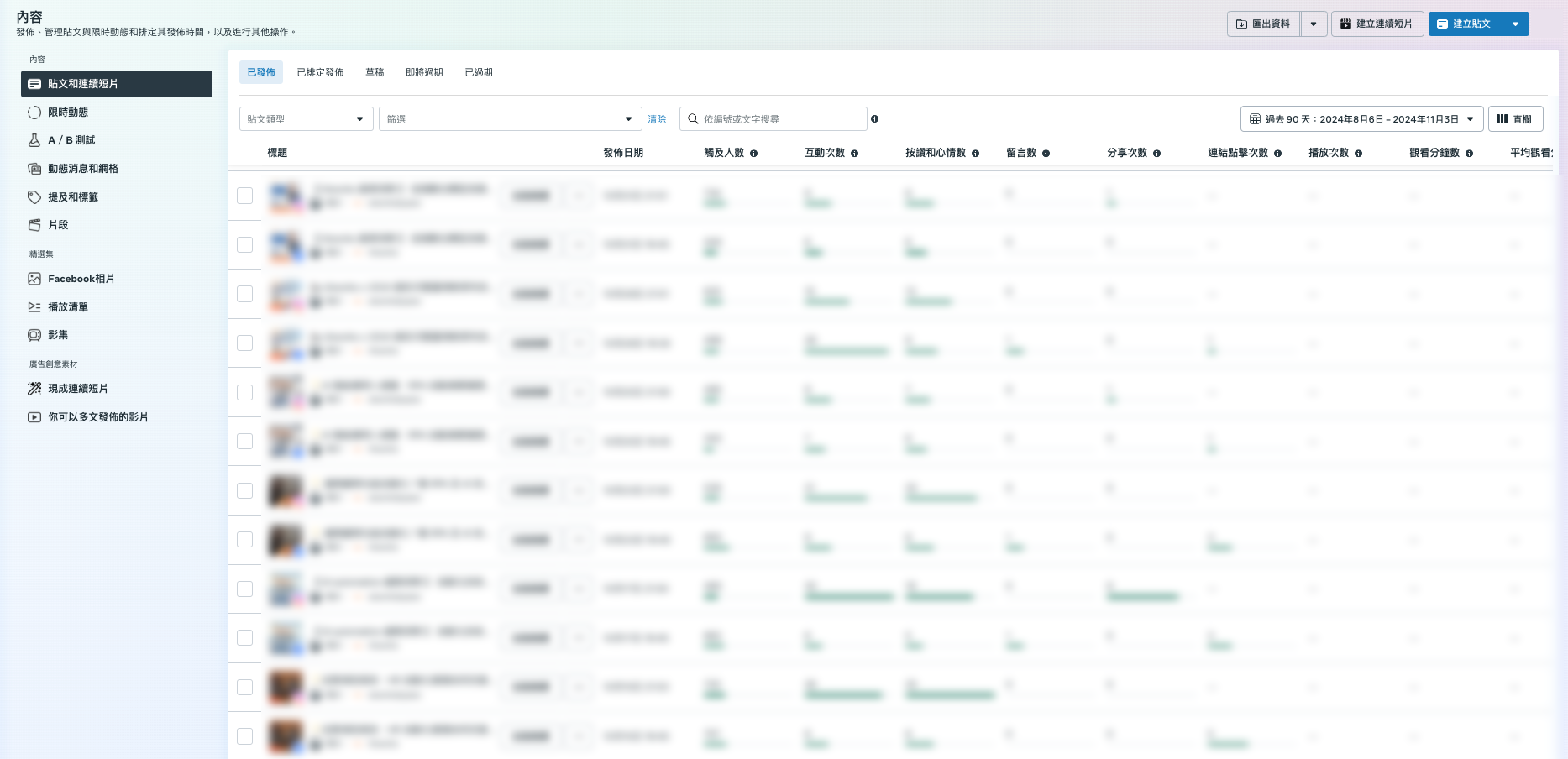Screen dimensions: 1568x759
Task: Switch to the 已排定發佈 tab
Action: pyautogui.click(x=320, y=72)
